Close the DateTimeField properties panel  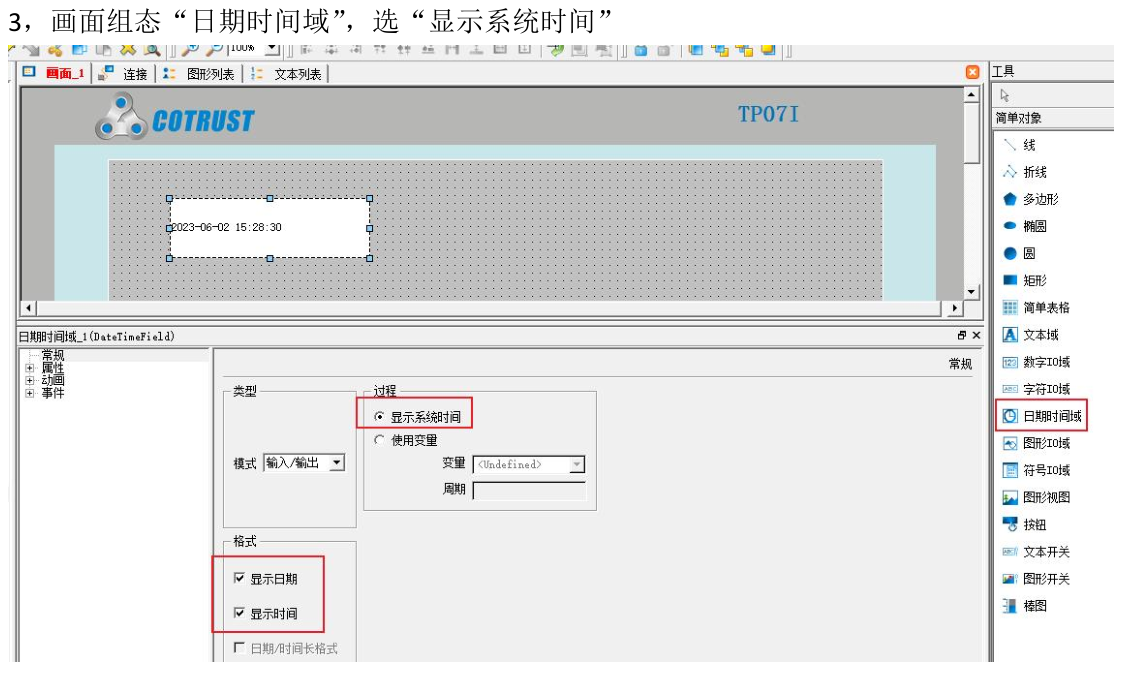coord(976,335)
